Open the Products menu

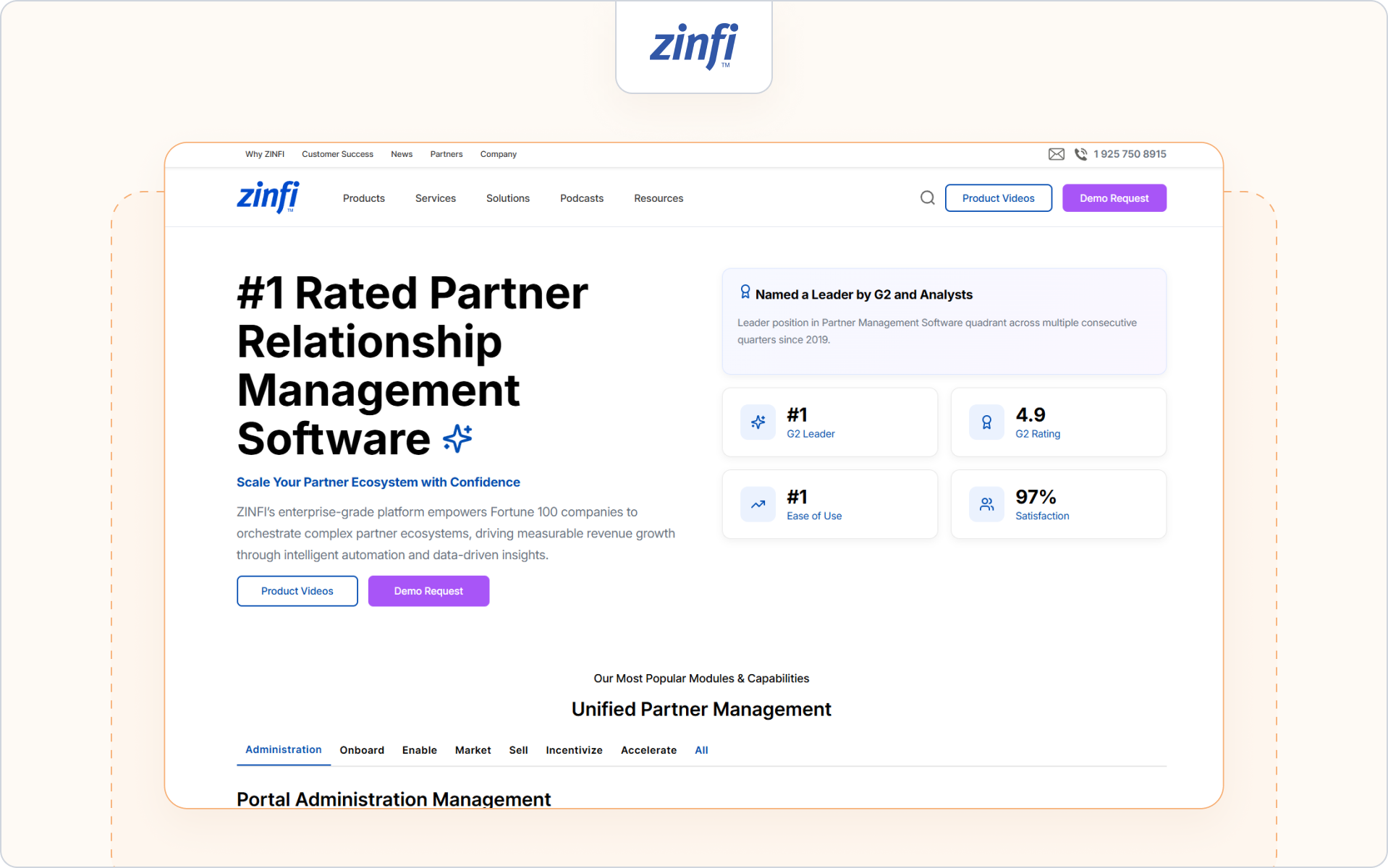(364, 198)
